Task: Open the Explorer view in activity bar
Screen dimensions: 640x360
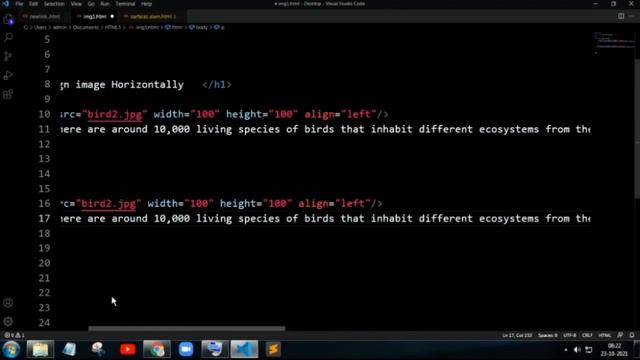Action: click(8, 19)
